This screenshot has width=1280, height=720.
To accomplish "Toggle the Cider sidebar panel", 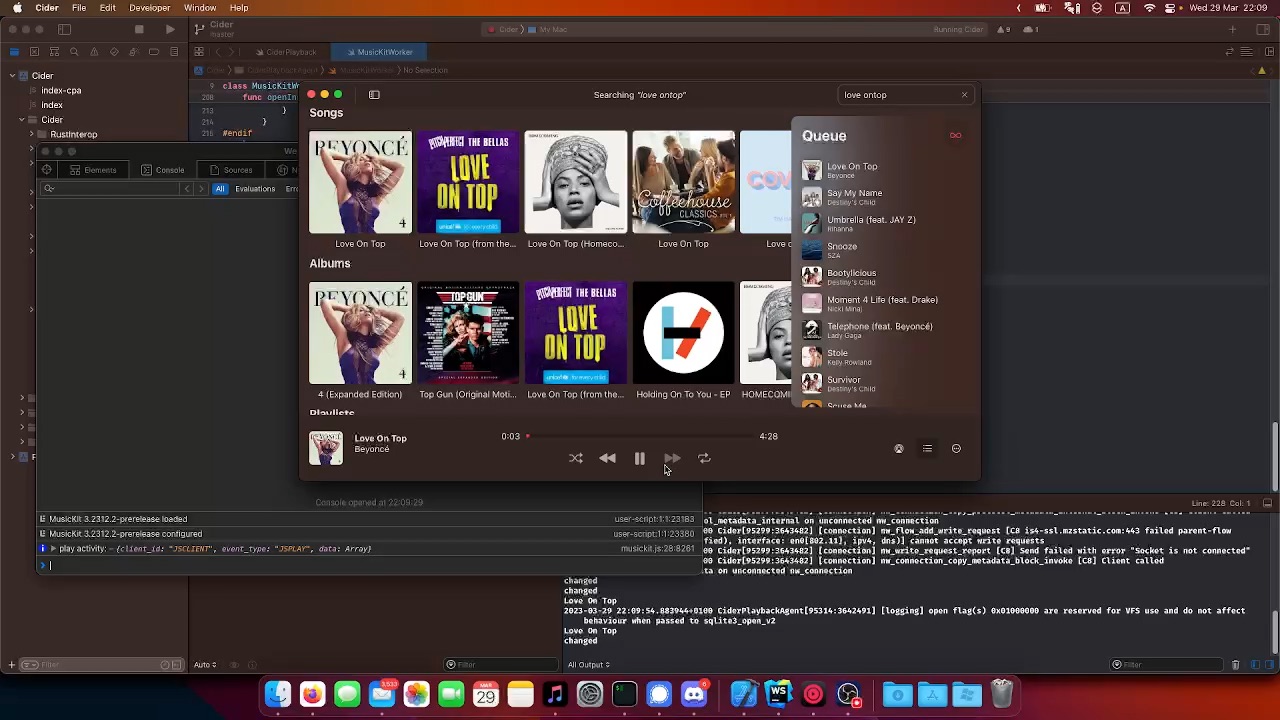I will 374,95.
